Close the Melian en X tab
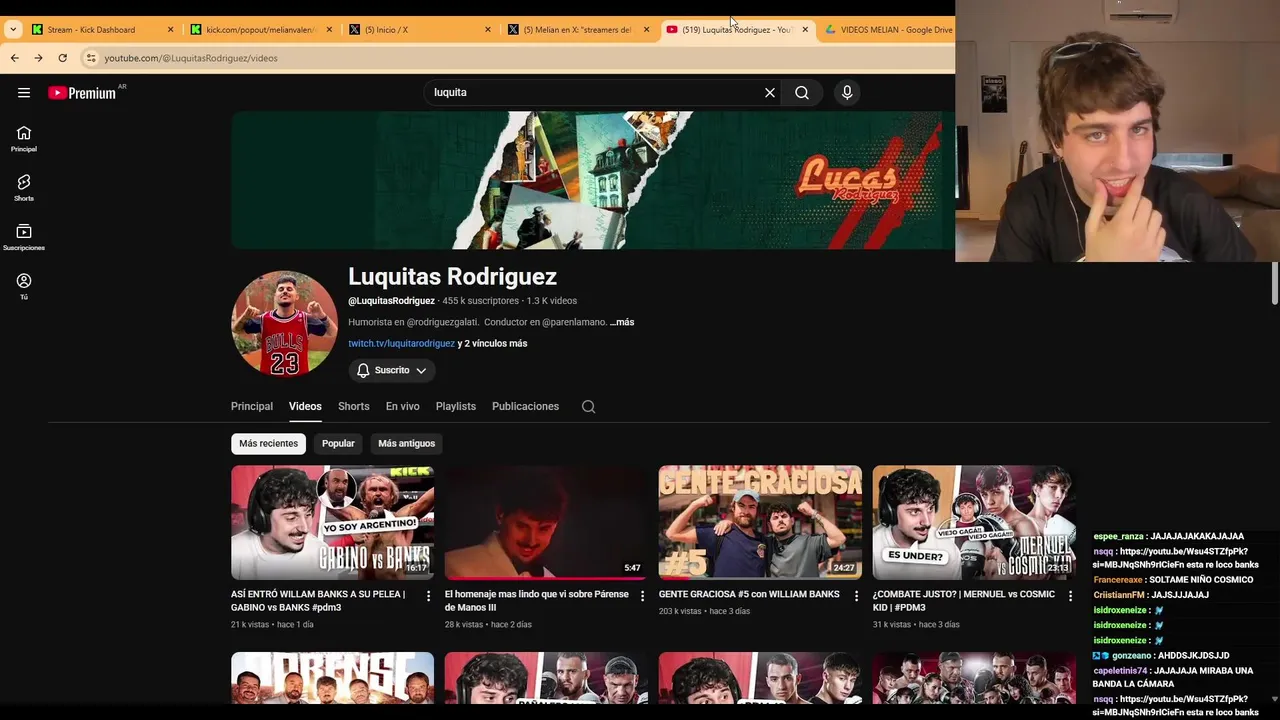The image size is (1280, 720). point(646,30)
